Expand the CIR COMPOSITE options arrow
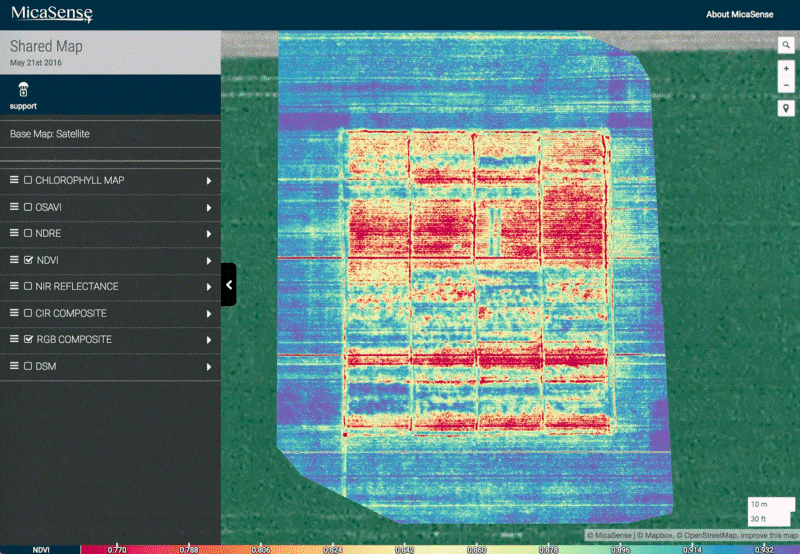800x554 pixels. tap(209, 314)
